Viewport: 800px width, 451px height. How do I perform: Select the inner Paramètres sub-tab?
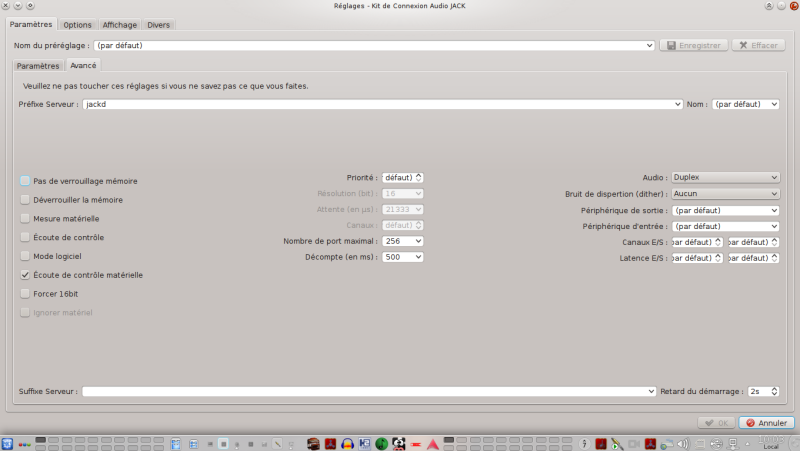38,66
